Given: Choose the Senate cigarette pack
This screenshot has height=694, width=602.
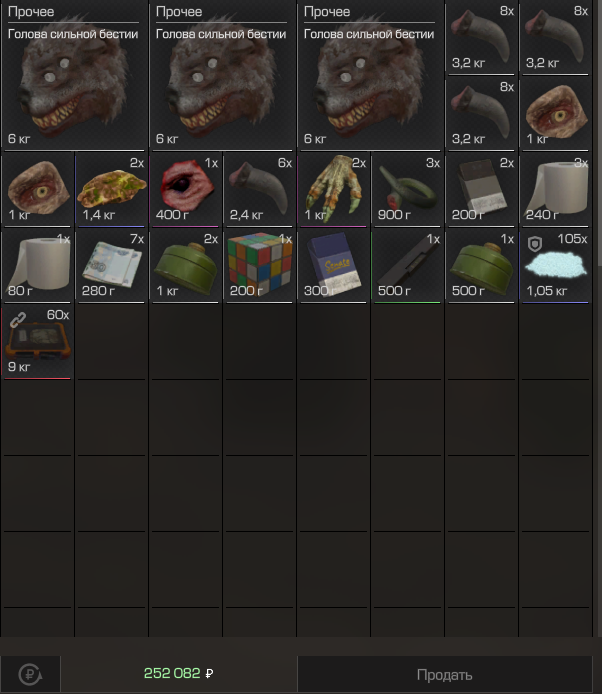Looking at the screenshot, I should coord(333,266).
